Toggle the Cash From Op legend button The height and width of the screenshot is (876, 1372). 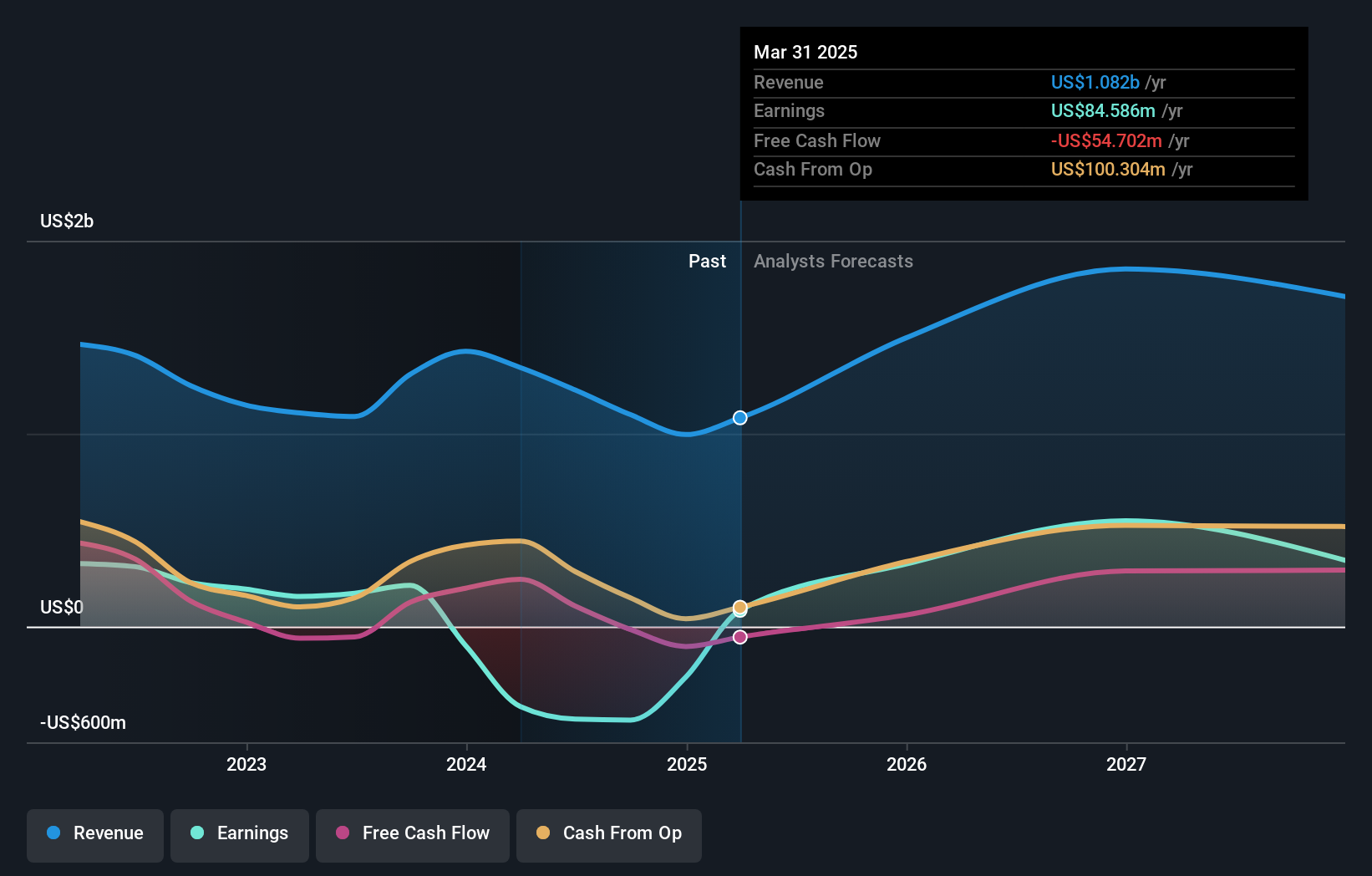609,834
